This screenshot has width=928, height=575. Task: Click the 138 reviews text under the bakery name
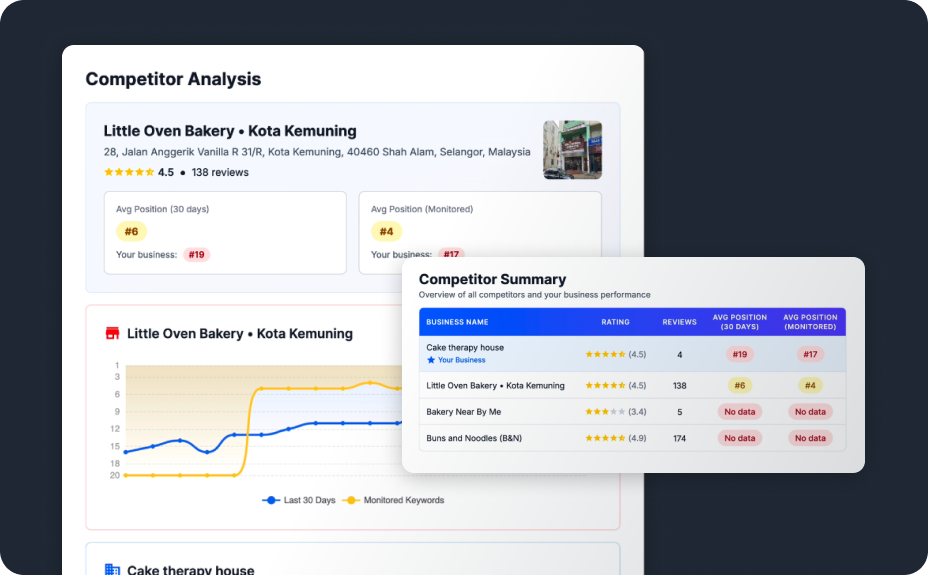(x=220, y=172)
